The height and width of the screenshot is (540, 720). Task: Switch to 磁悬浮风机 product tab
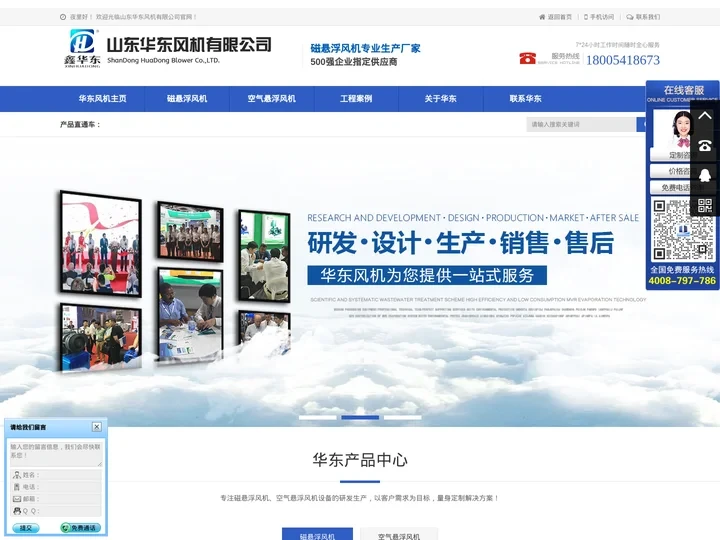tap(317, 534)
